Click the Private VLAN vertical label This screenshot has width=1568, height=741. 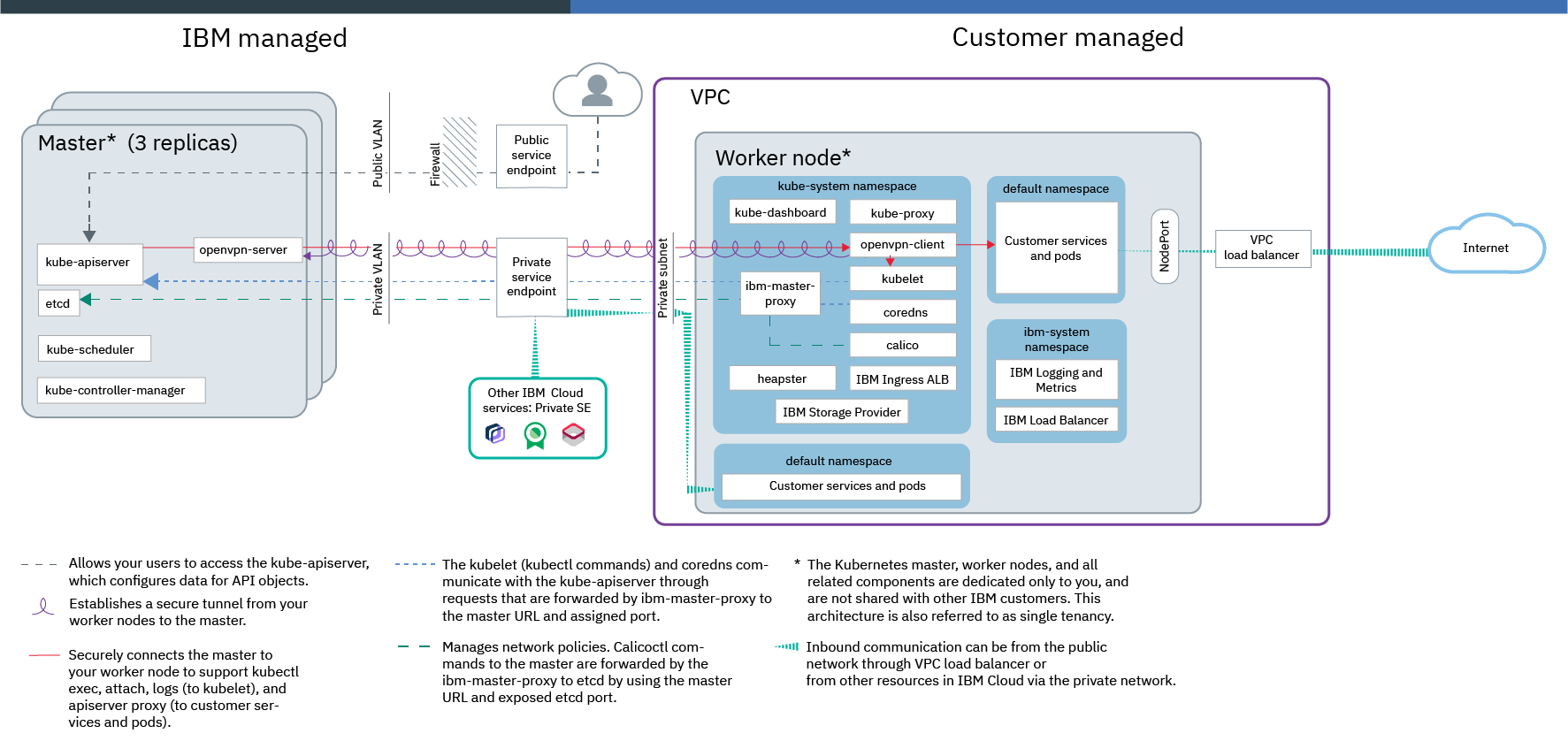(378, 279)
